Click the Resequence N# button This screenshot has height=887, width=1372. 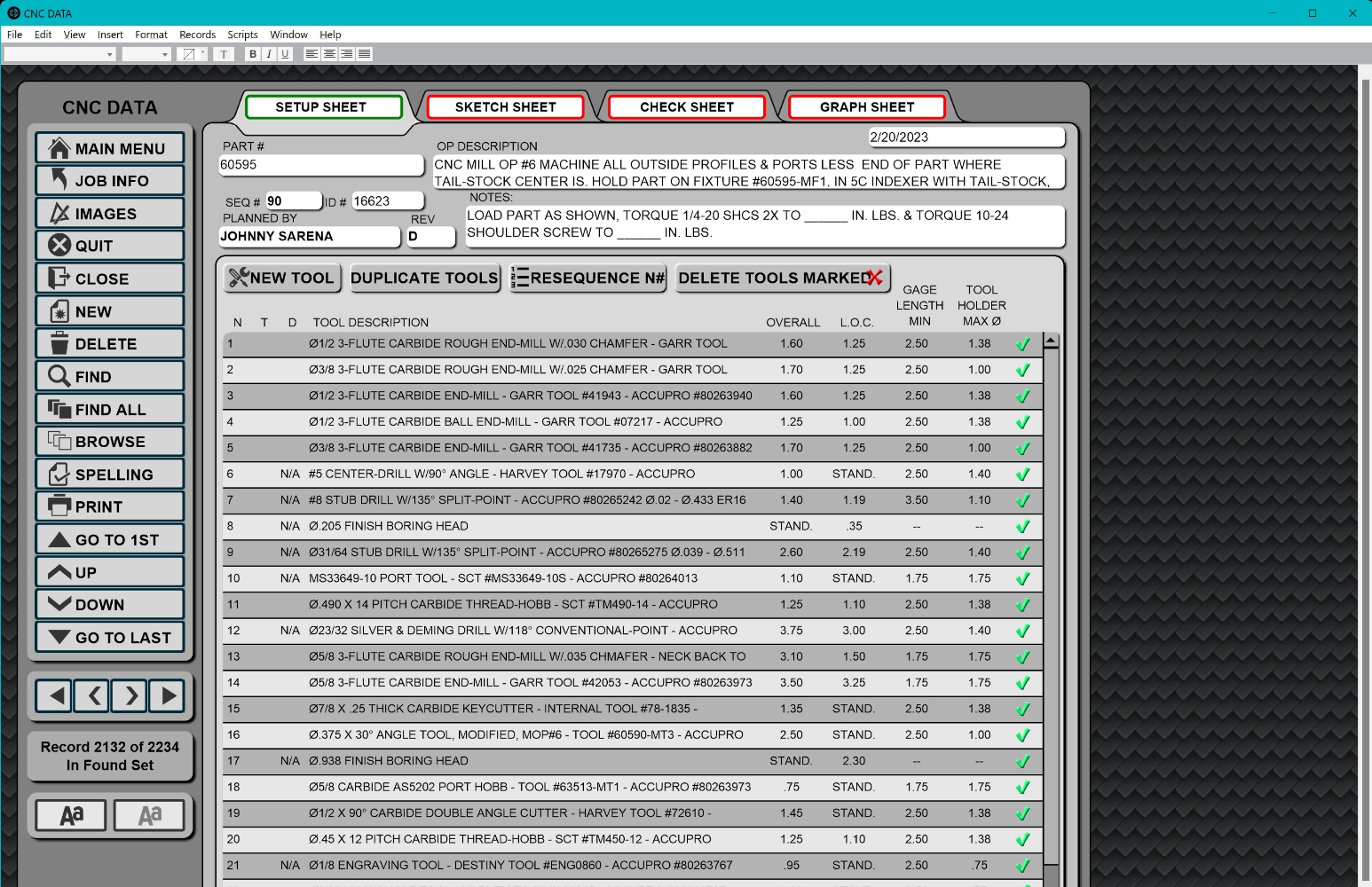(x=588, y=279)
